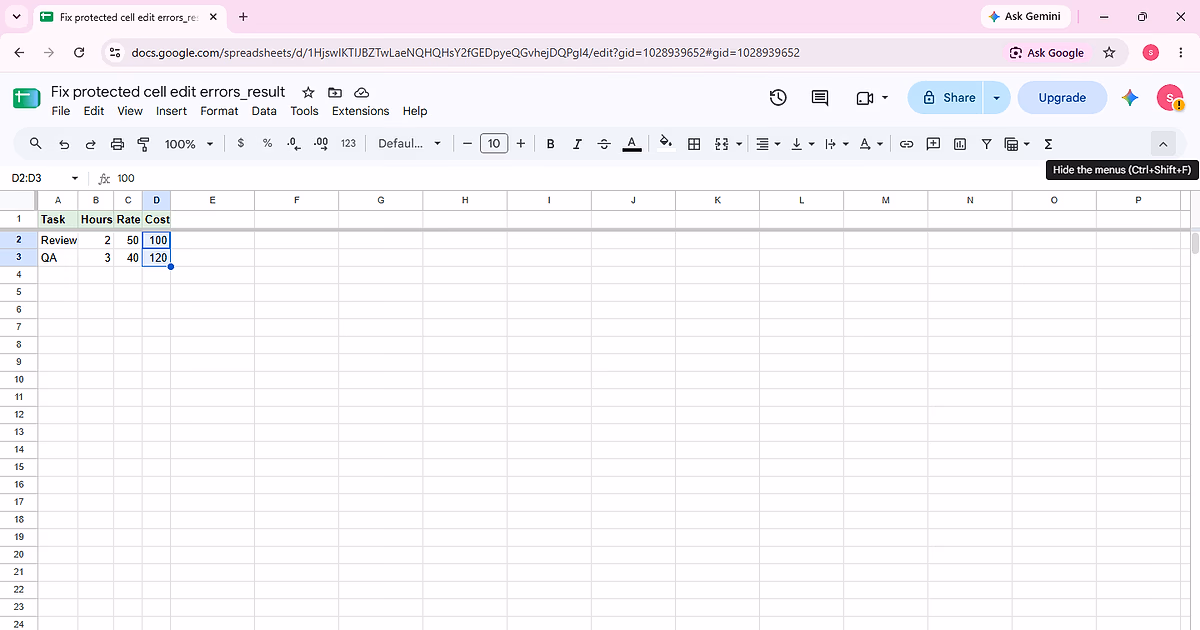View the cloud document status icon

[362, 92]
